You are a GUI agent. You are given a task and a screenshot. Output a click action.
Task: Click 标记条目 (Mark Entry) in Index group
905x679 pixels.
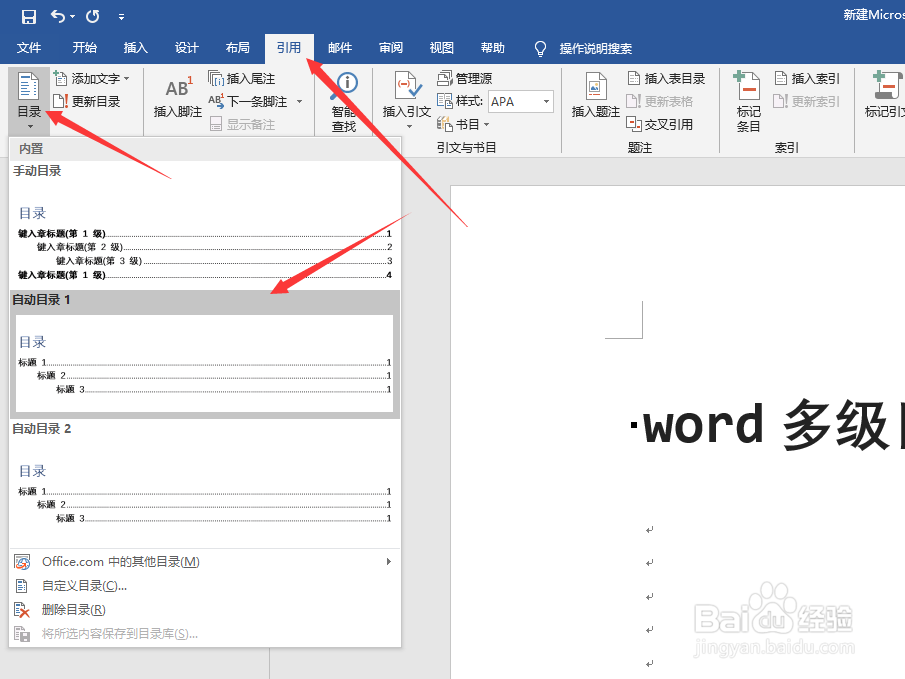(x=747, y=95)
